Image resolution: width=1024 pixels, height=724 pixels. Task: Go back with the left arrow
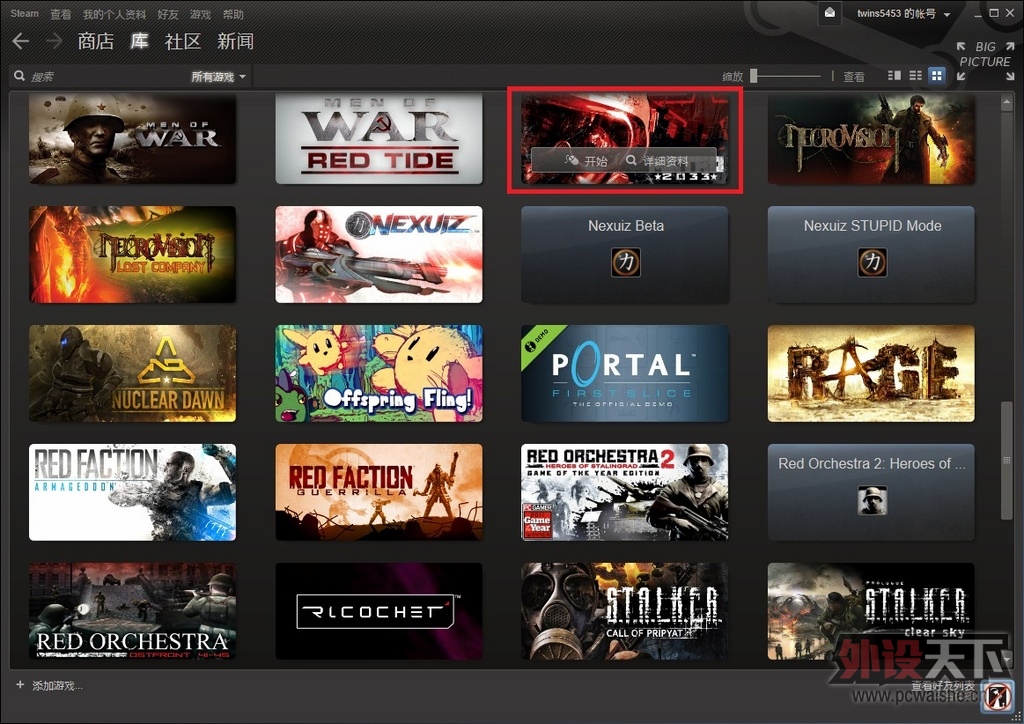point(21,41)
